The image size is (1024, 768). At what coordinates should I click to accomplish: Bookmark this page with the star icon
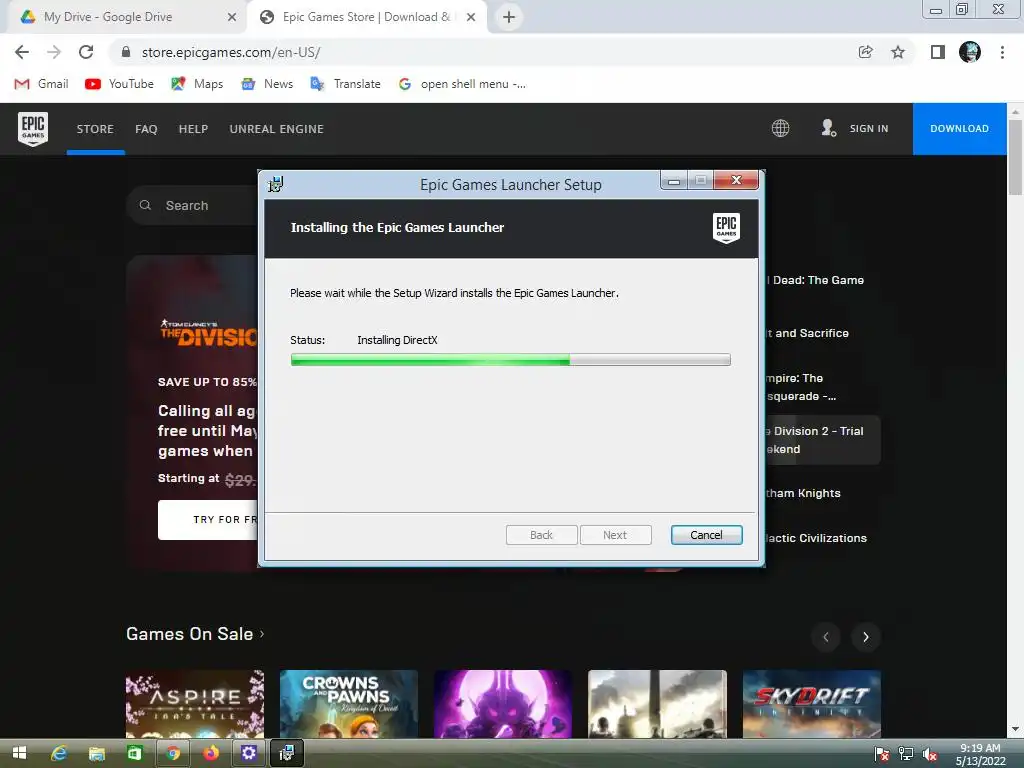coord(898,52)
